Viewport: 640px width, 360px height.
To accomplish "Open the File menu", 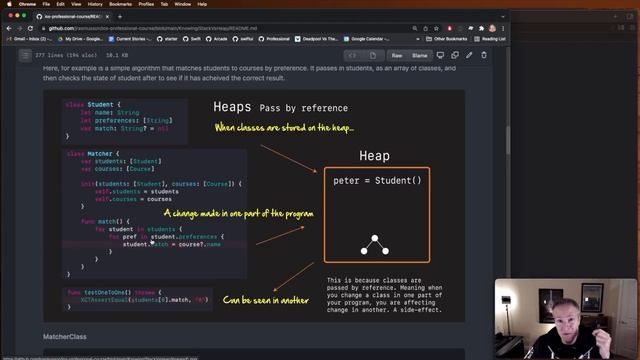I will pyautogui.click(x=46, y=4).
